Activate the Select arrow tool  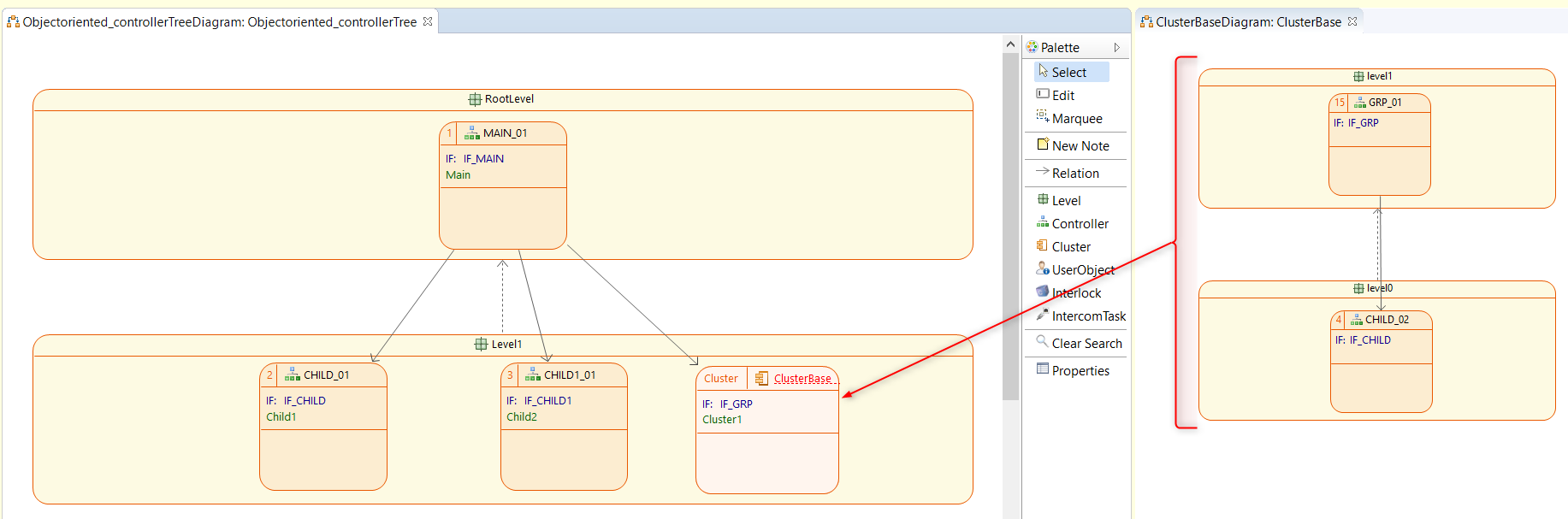click(x=1068, y=72)
